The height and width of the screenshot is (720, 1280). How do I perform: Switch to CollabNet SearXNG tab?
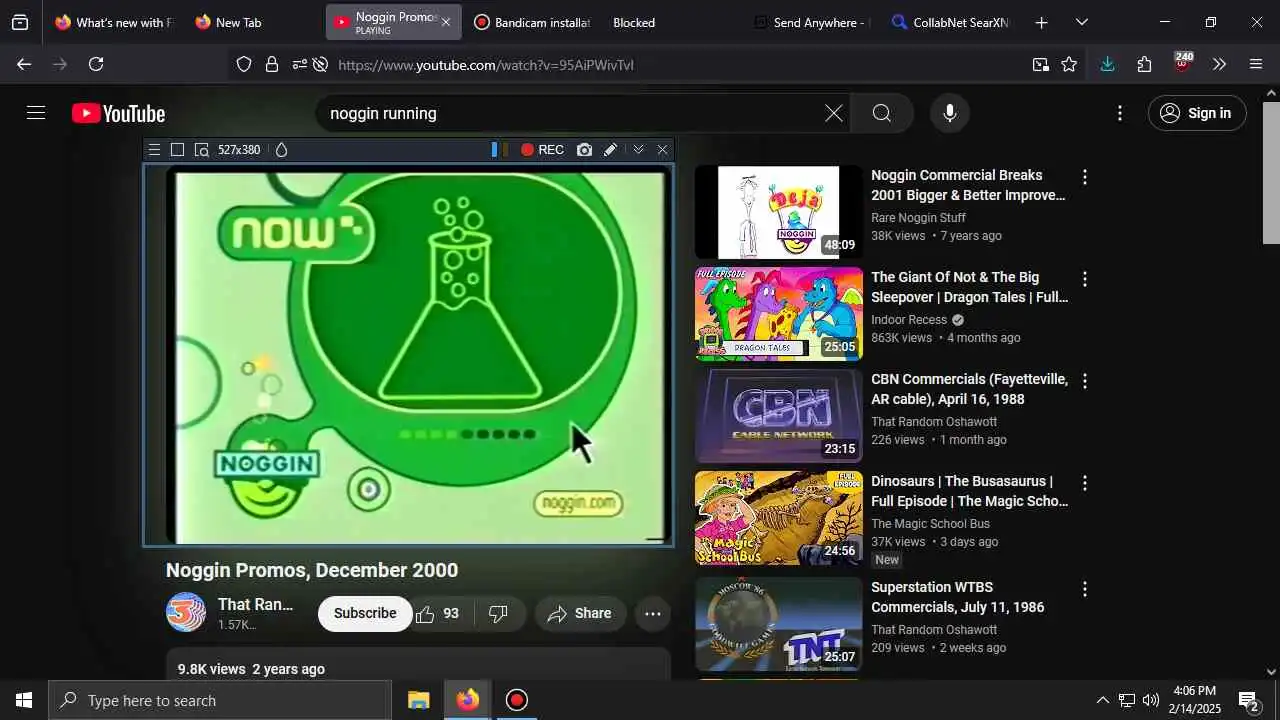pyautogui.click(x=950, y=22)
